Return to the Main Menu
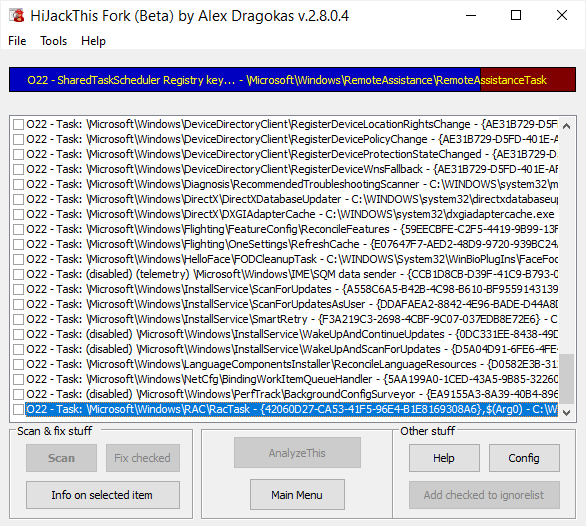This screenshot has height=526, width=586. (x=297, y=495)
